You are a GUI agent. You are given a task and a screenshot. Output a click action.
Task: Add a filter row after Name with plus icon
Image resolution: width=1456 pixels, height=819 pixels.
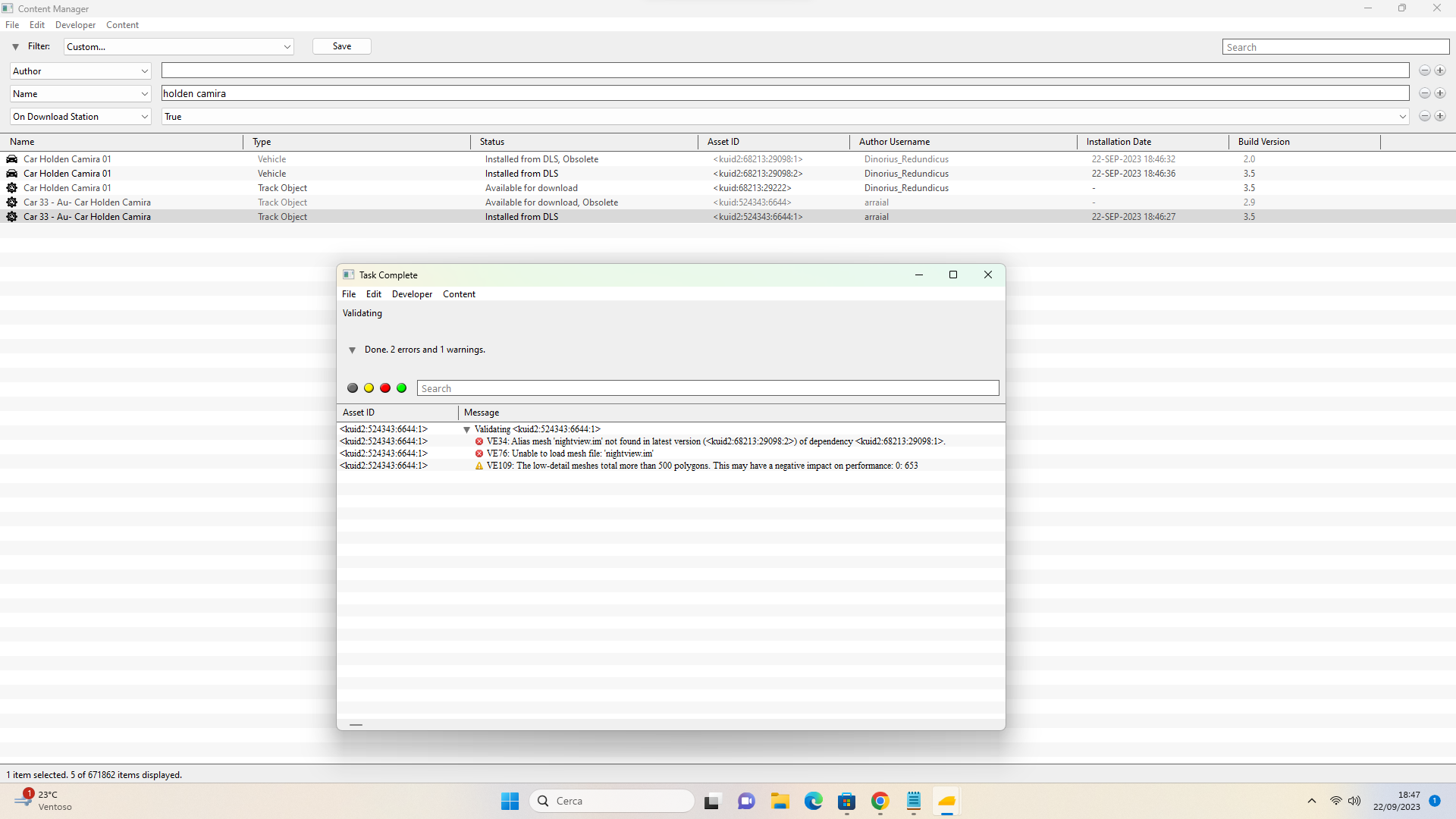pos(1440,93)
